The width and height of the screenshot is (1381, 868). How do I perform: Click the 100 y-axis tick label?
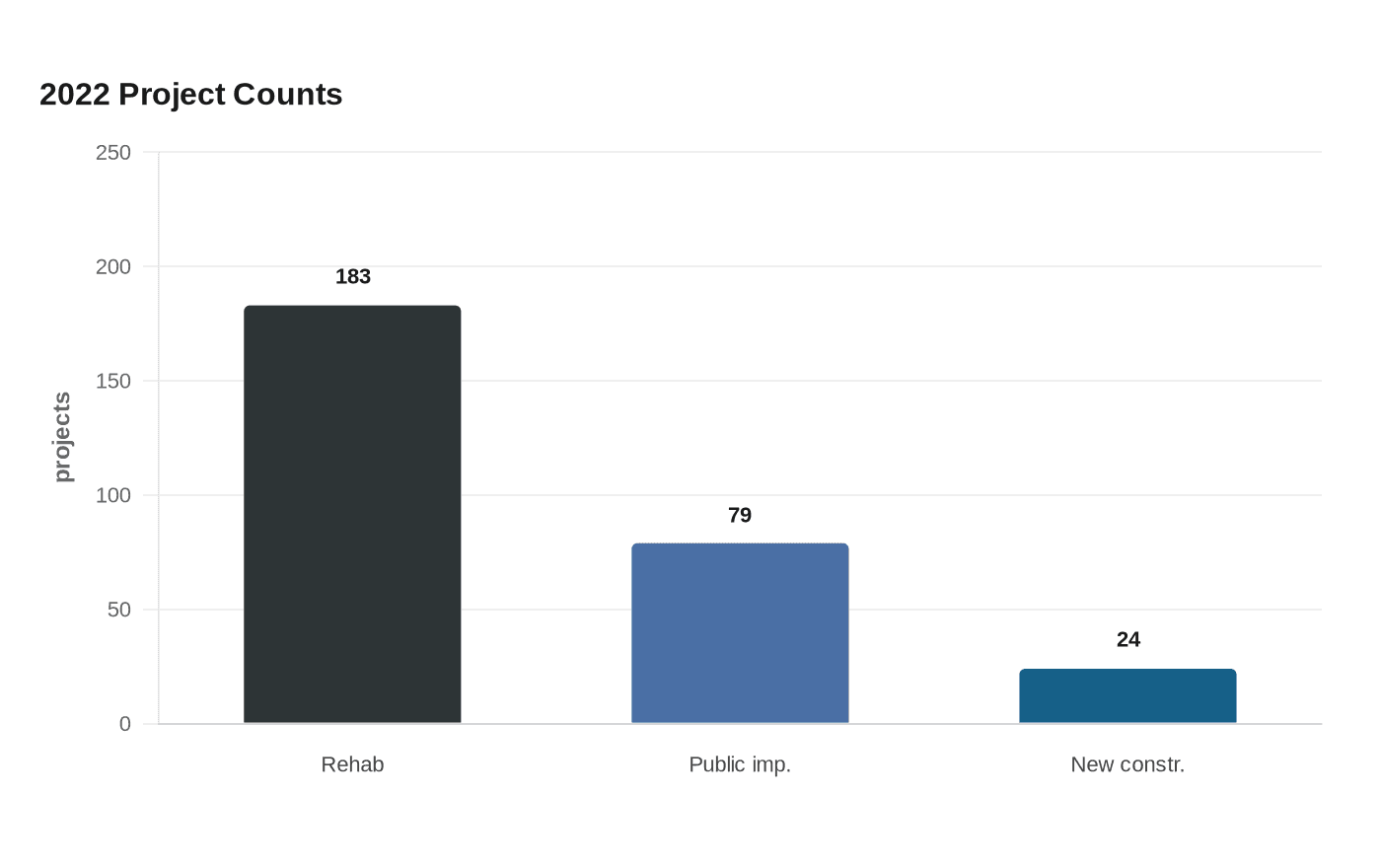tap(113, 495)
